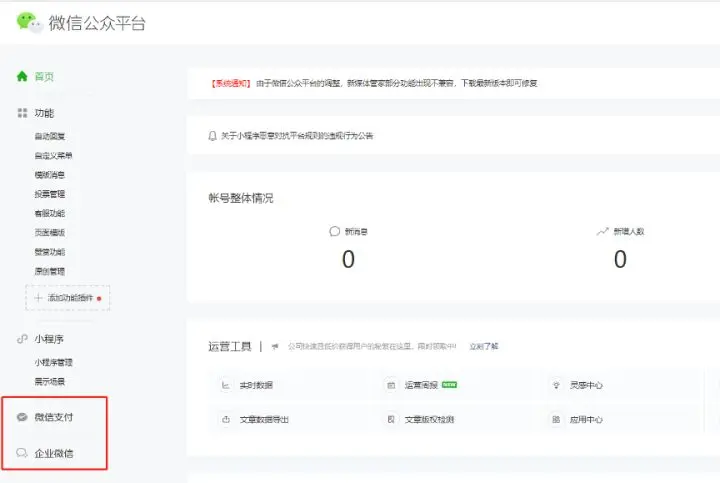Screen dimensions: 720x483
Task: Click the 新消息 count 0
Action: tap(348, 259)
